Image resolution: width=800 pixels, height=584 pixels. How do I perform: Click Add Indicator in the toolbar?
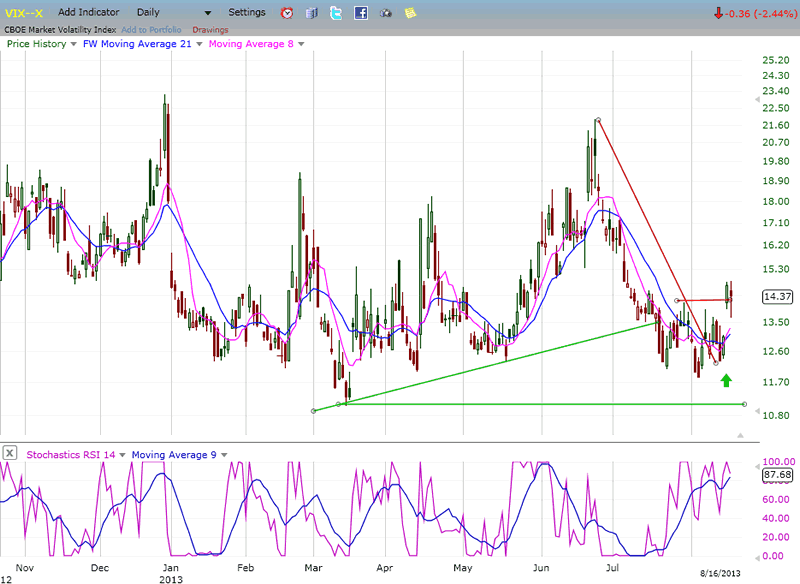89,13
